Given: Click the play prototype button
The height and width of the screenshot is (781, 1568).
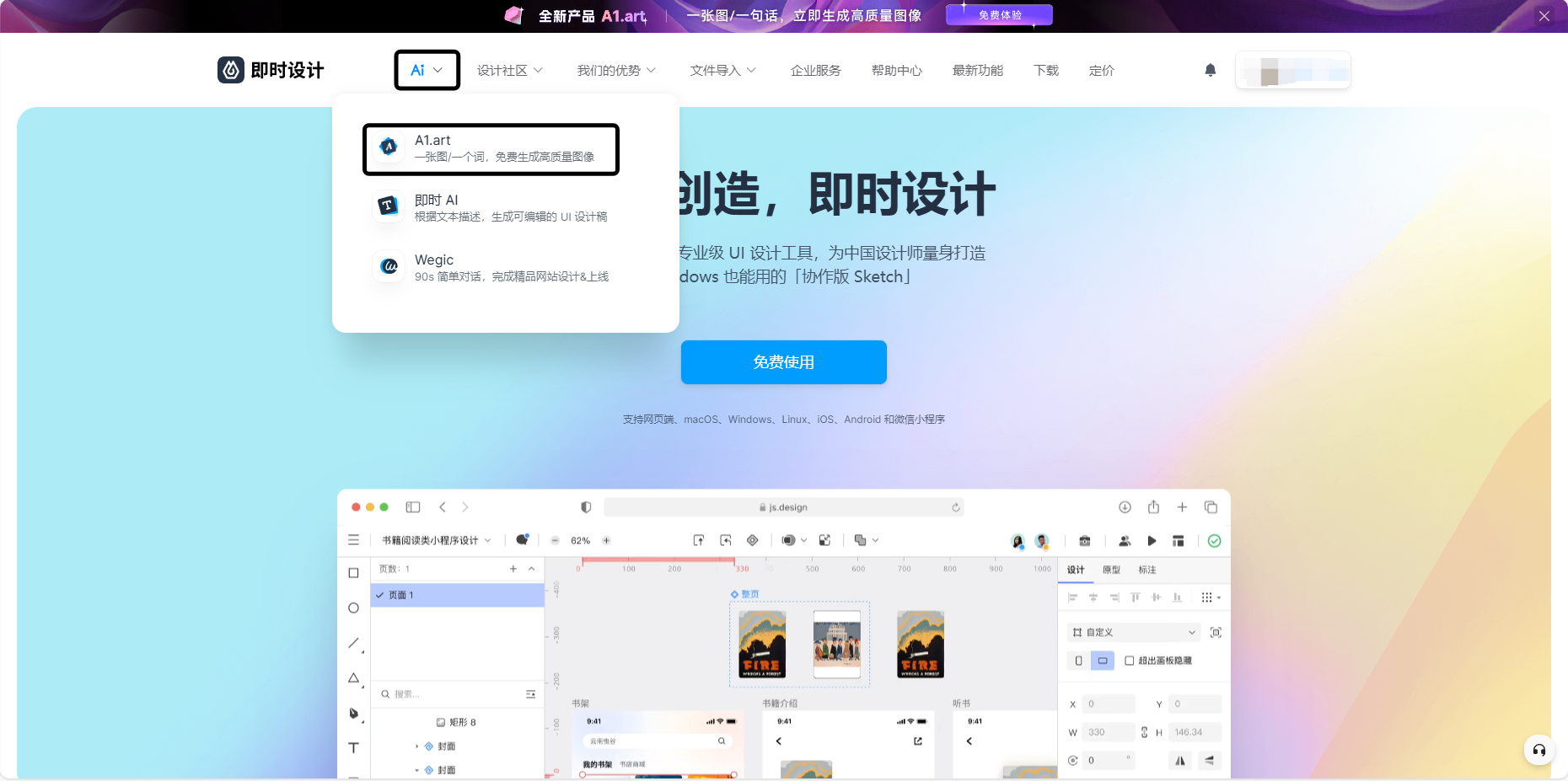Looking at the screenshot, I should point(1152,541).
